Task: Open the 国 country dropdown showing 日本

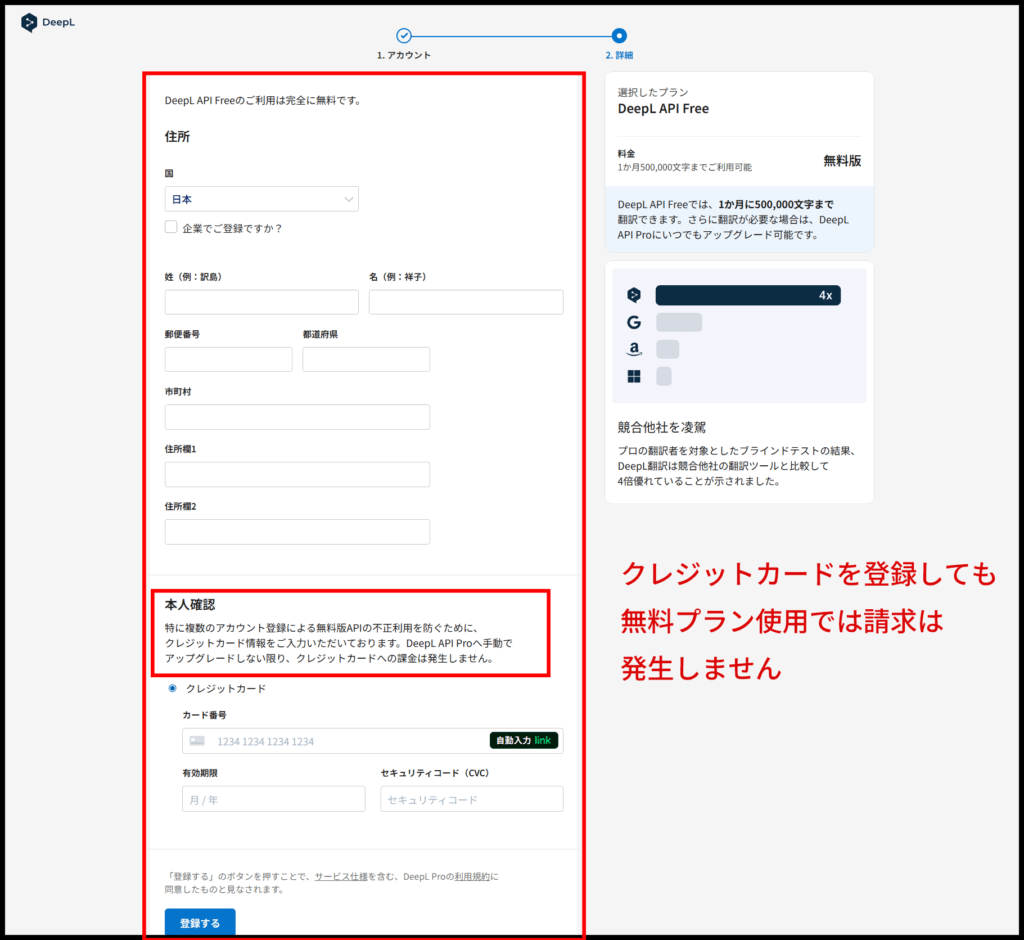Action: (261, 199)
